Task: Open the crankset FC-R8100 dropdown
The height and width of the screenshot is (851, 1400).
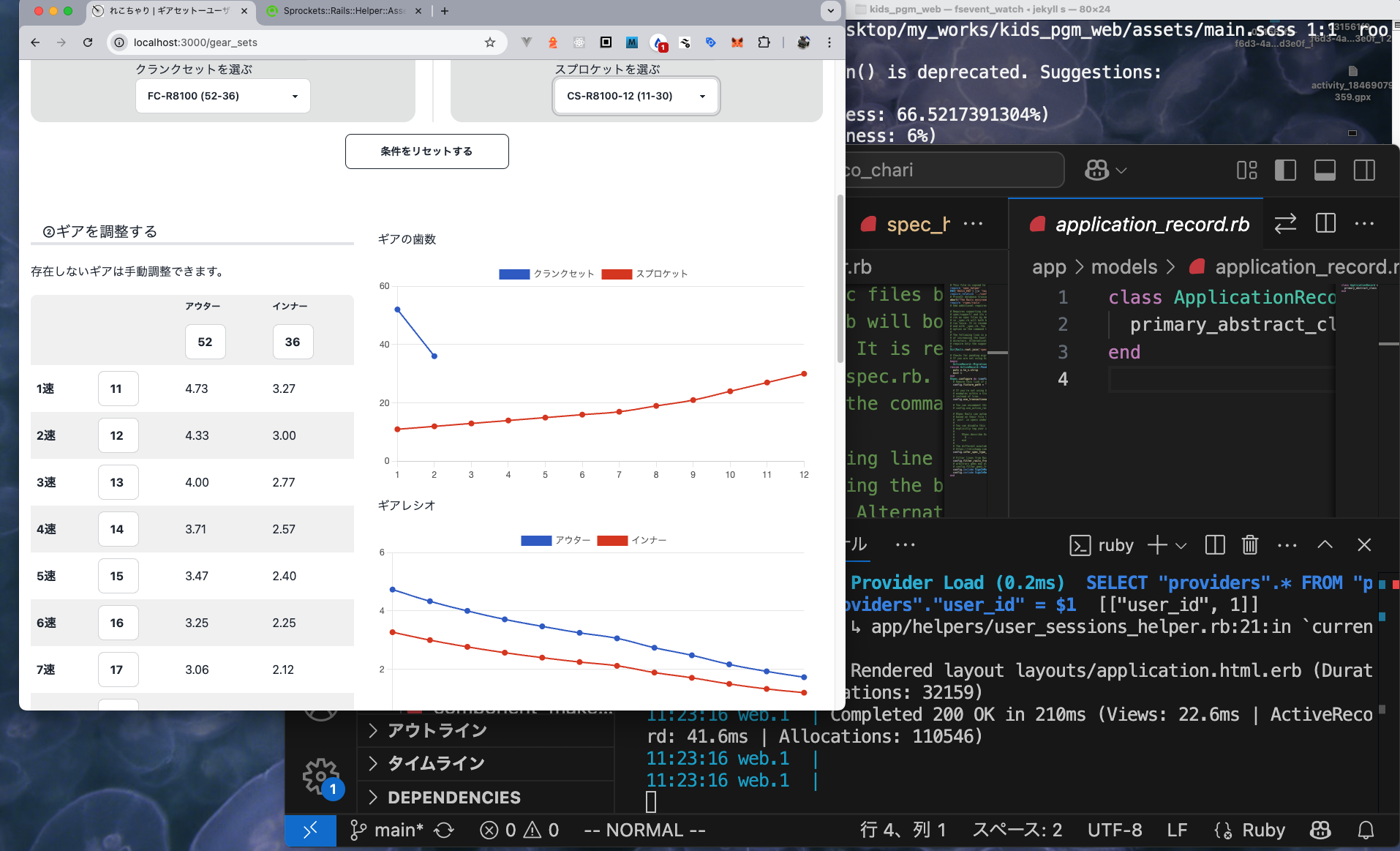Action: [x=222, y=96]
